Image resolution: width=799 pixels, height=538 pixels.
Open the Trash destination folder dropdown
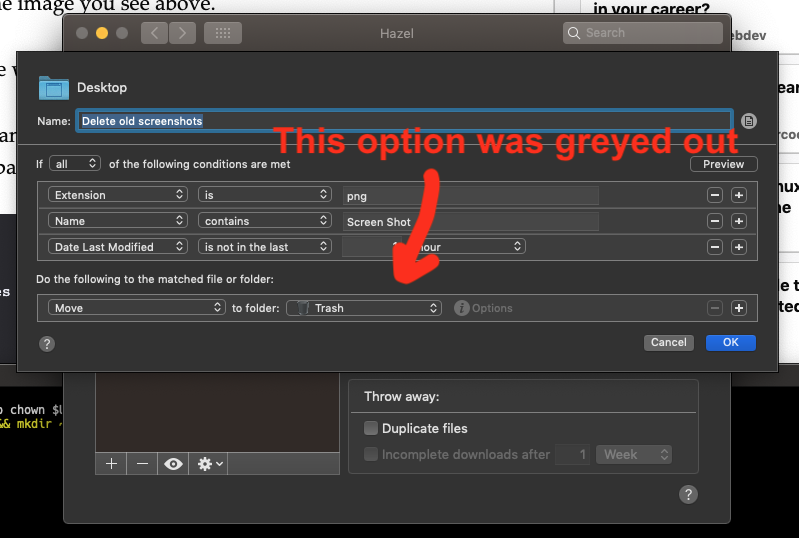[x=364, y=308]
